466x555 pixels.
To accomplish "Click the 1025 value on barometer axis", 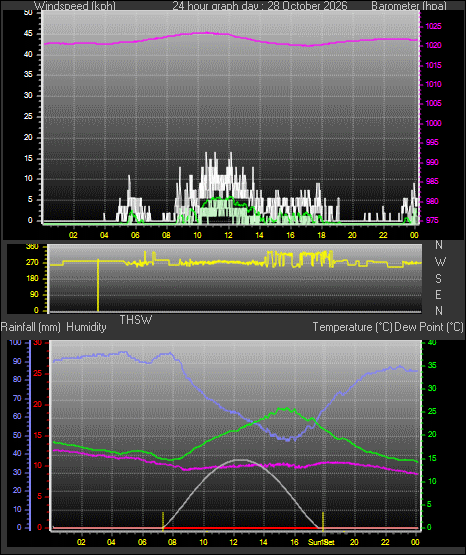I will (433, 27).
